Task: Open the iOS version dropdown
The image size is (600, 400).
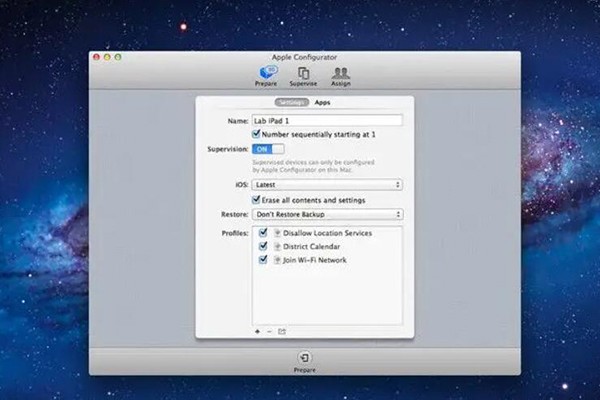Action: (x=327, y=184)
